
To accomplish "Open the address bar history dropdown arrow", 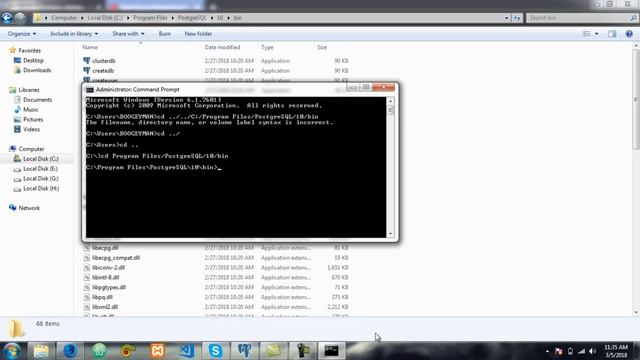I will point(507,18).
